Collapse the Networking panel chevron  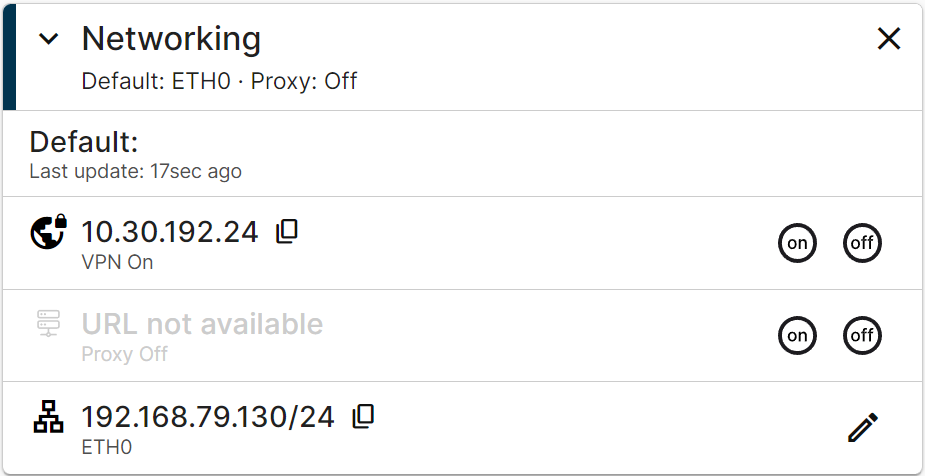point(49,39)
